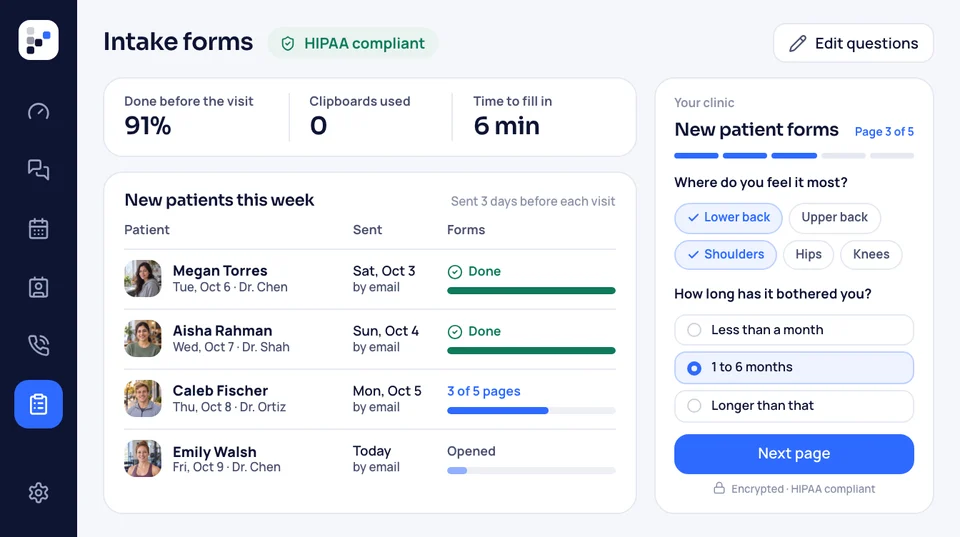This screenshot has width=960, height=537.
Task: Click Fri, Oct 9 · Dr. Chen appointment
Action: [227, 467]
